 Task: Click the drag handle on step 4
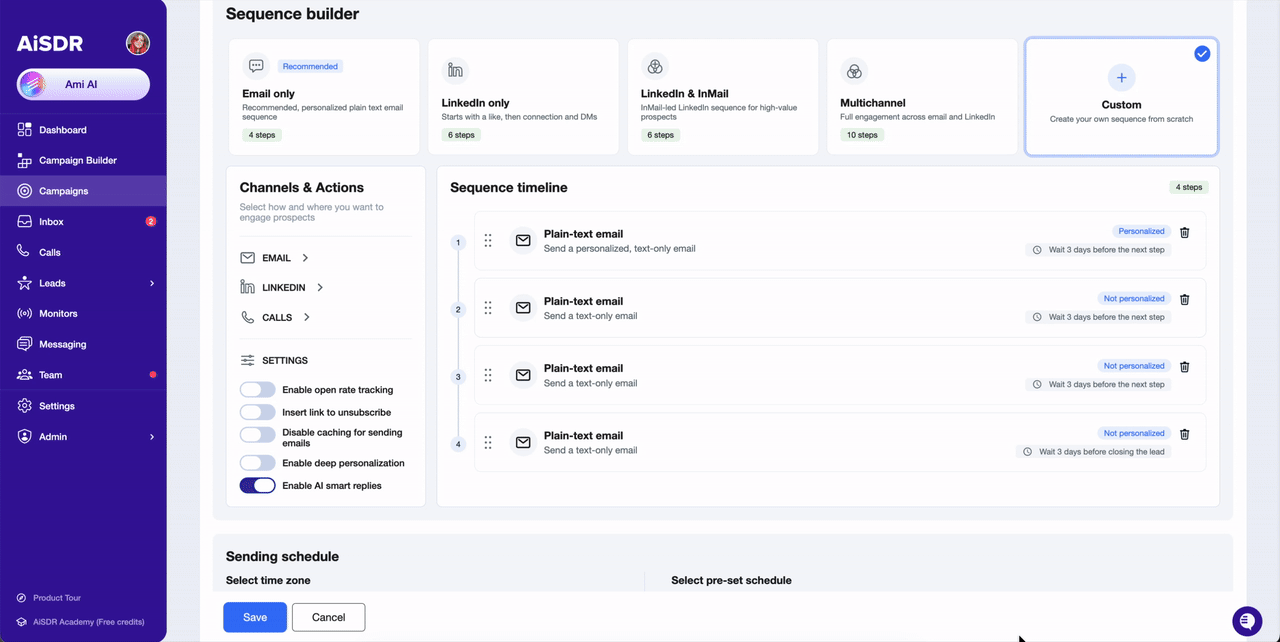click(488, 442)
